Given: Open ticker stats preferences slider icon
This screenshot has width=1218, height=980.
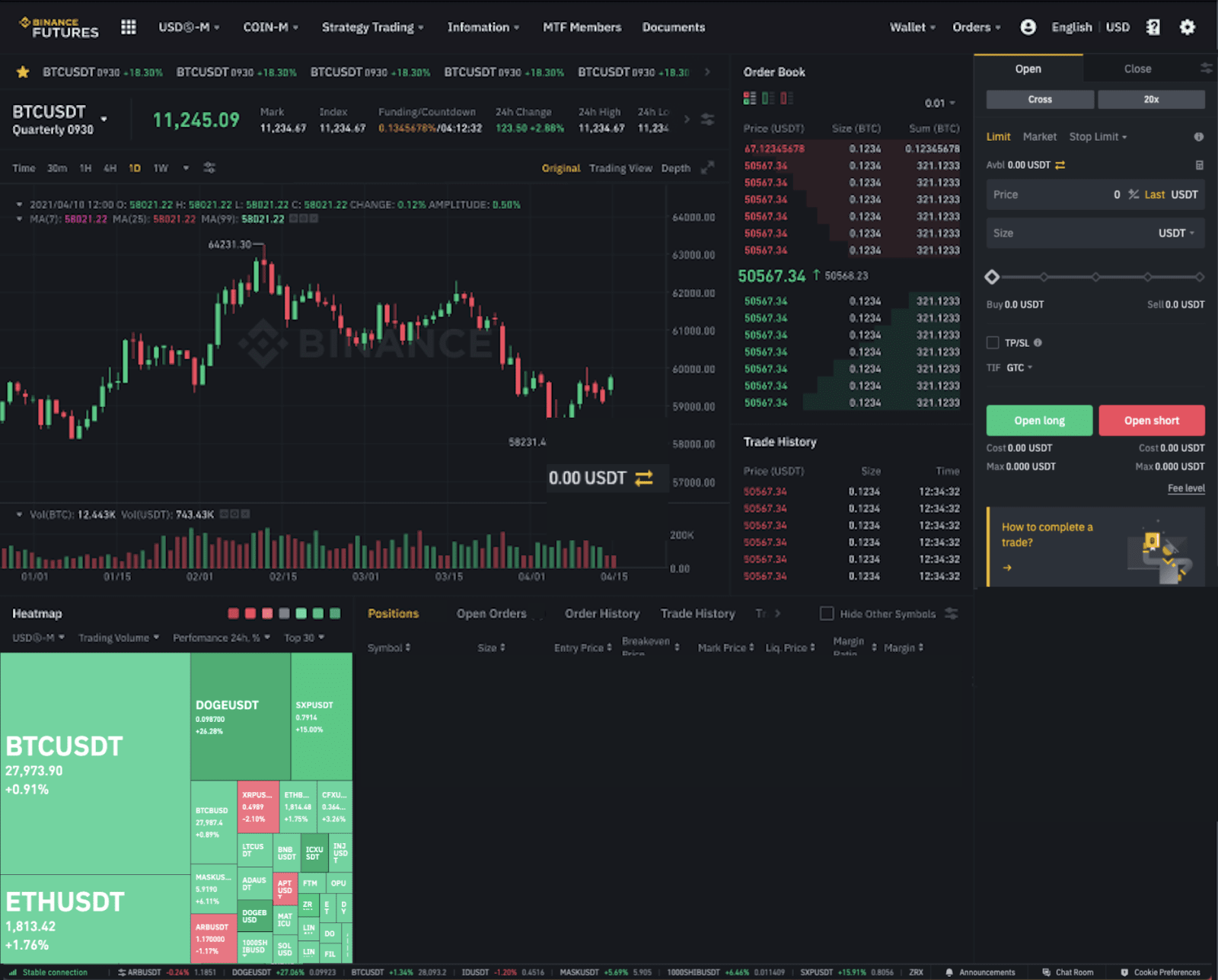Looking at the screenshot, I should (x=707, y=119).
